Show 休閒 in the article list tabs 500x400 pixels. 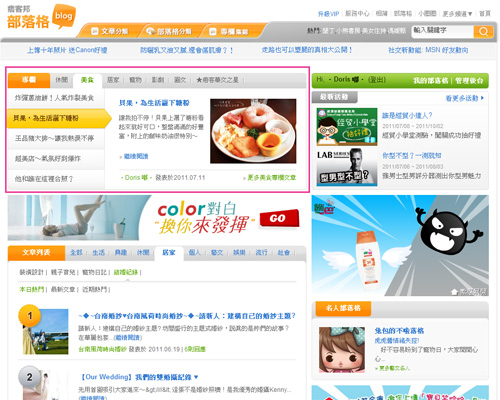(143, 253)
